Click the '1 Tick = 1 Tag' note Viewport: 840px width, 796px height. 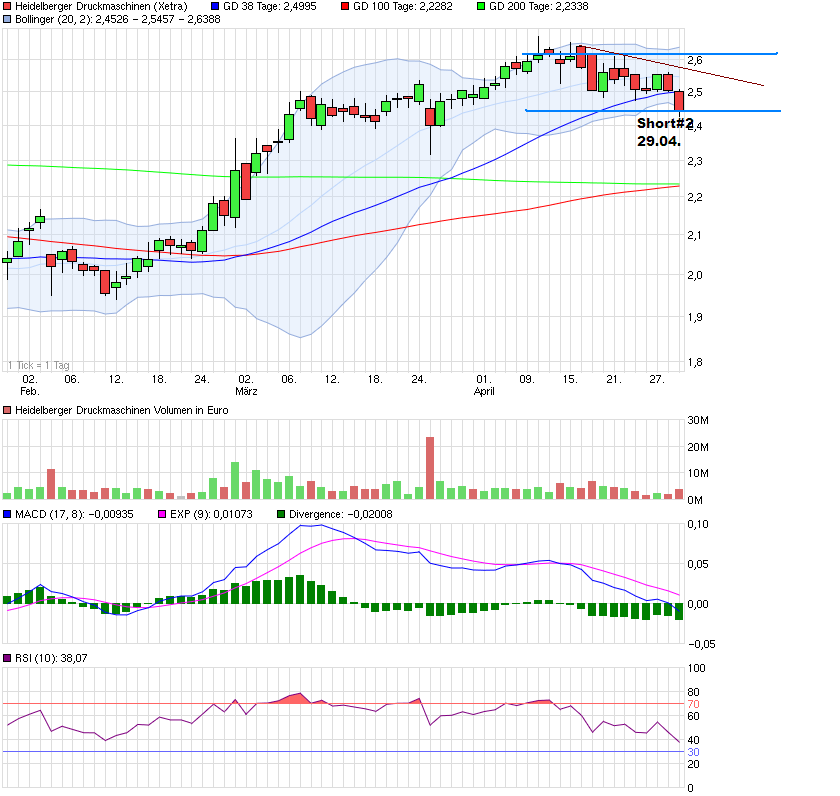(x=39, y=365)
